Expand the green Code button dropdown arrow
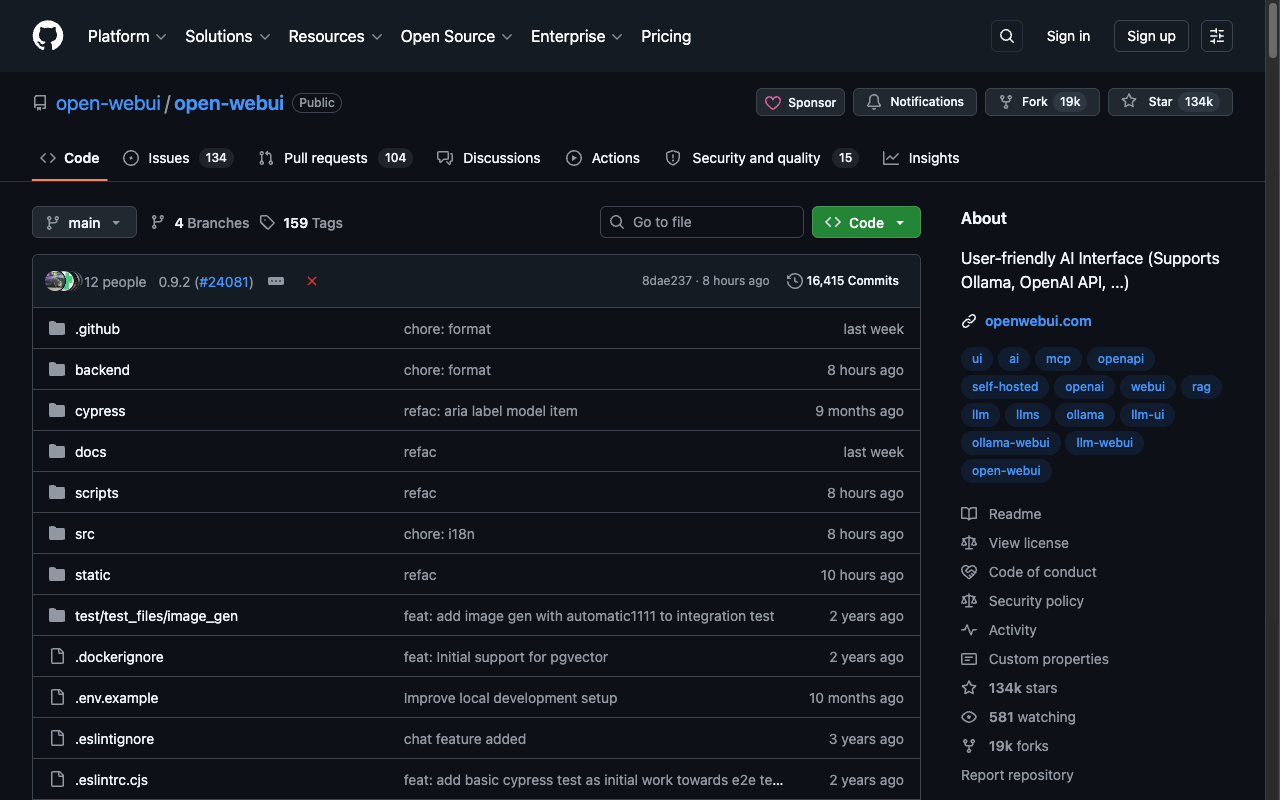This screenshot has height=800, width=1280. coord(899,222)
